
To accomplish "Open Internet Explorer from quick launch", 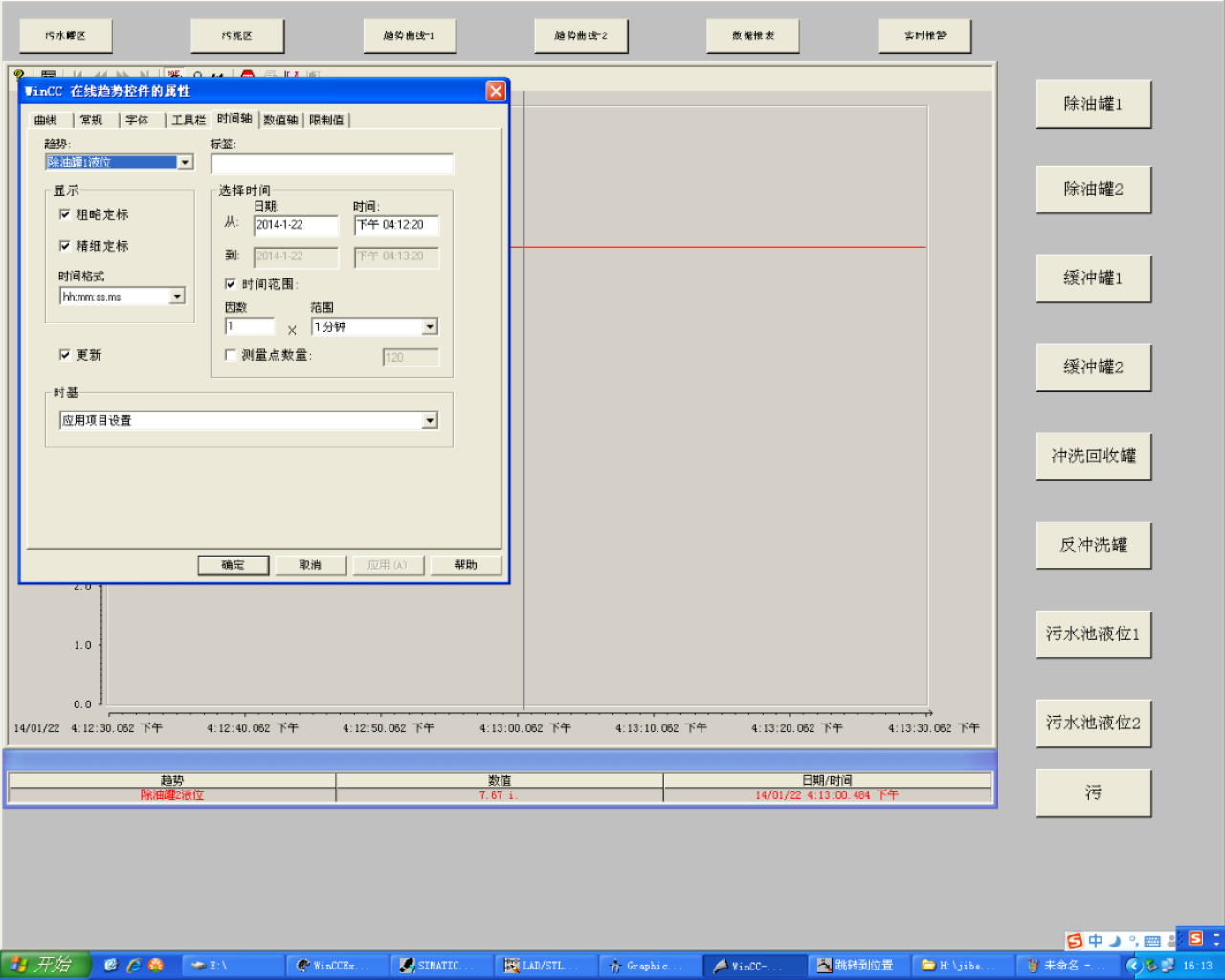I will (133, 966).
